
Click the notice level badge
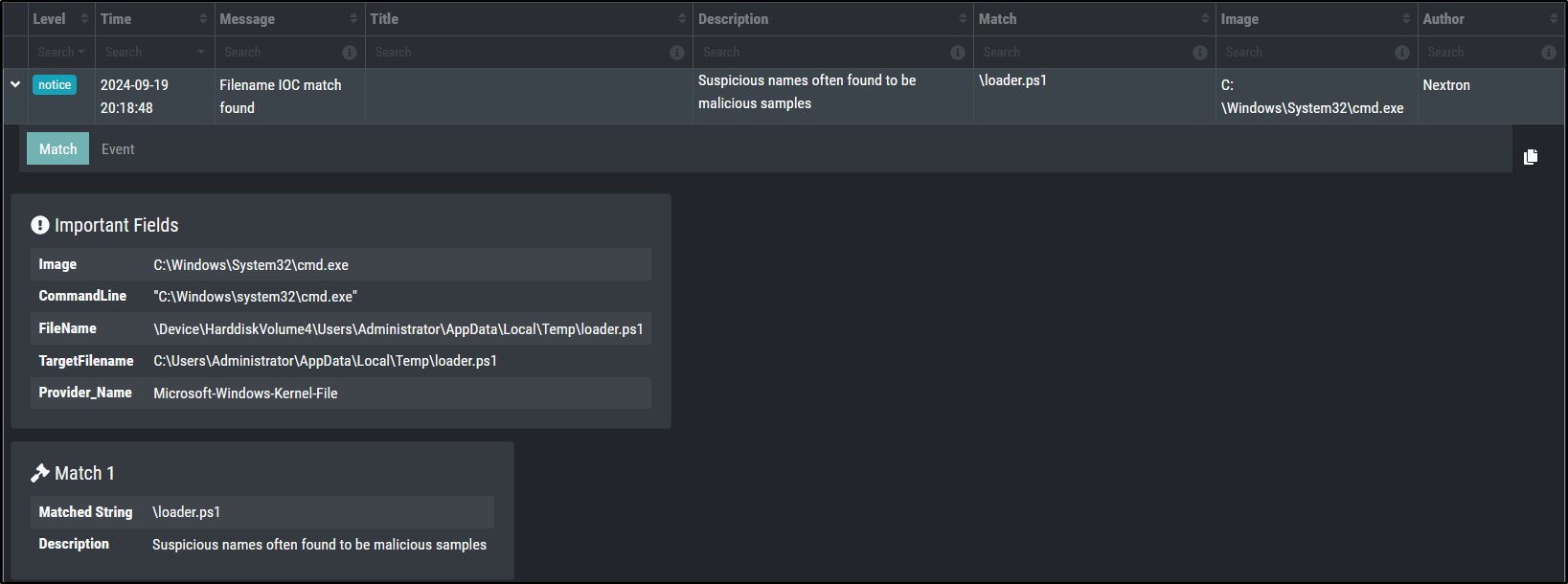(x=55, y=85)
